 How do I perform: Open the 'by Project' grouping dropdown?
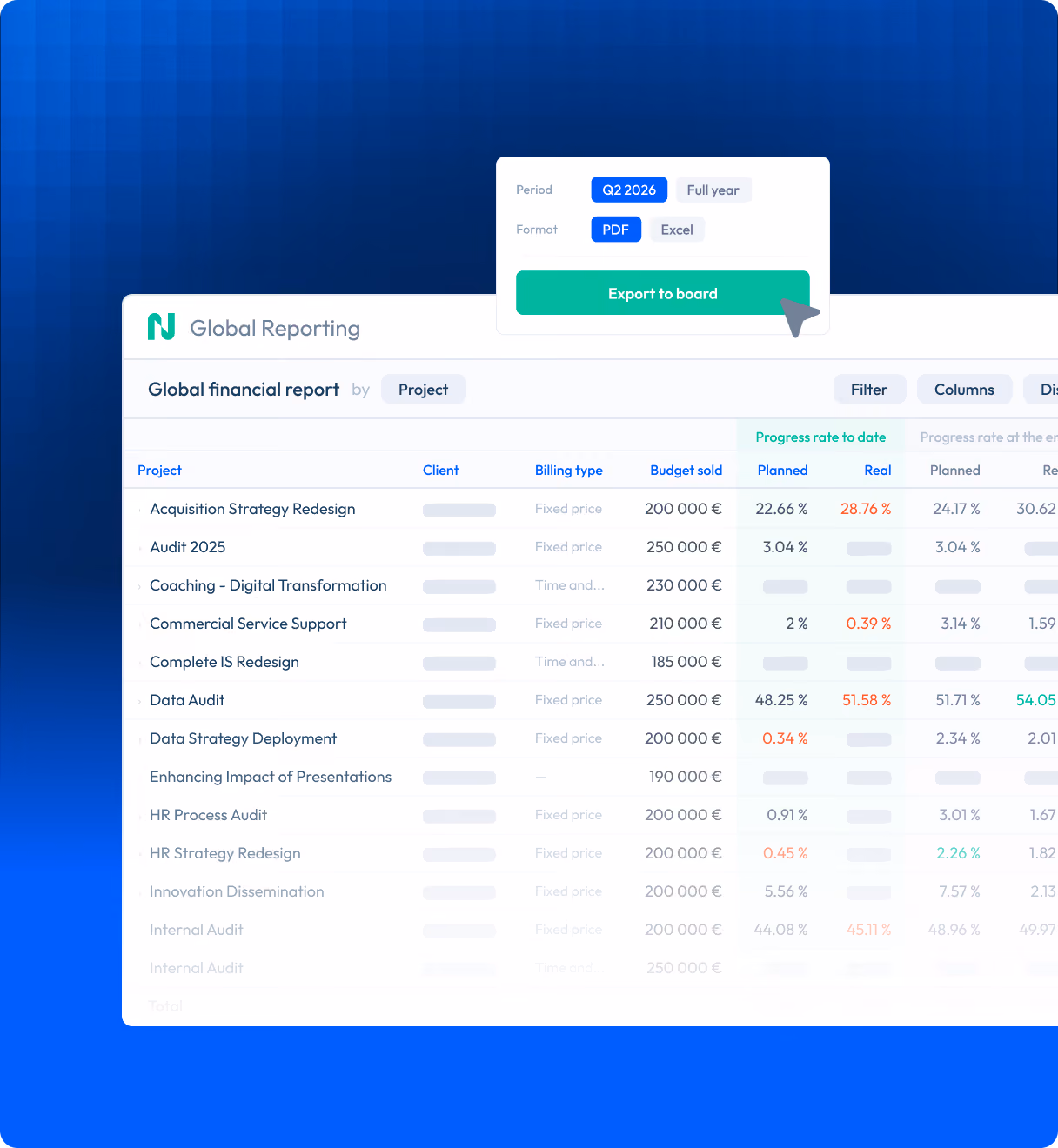(424, 390)
